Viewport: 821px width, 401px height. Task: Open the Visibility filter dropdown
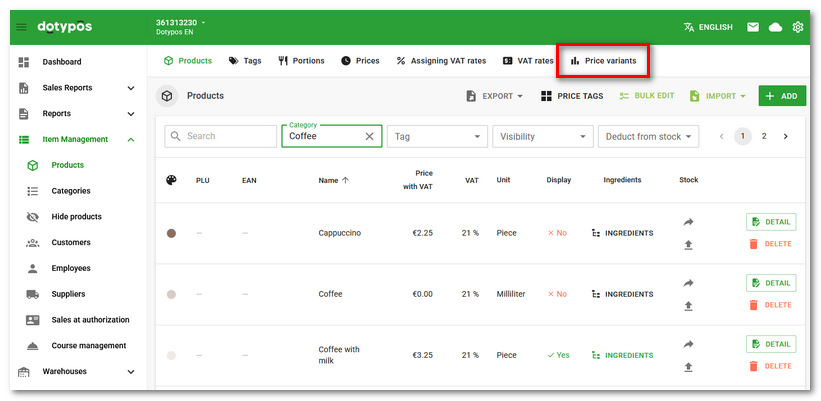tap(541, 136)
